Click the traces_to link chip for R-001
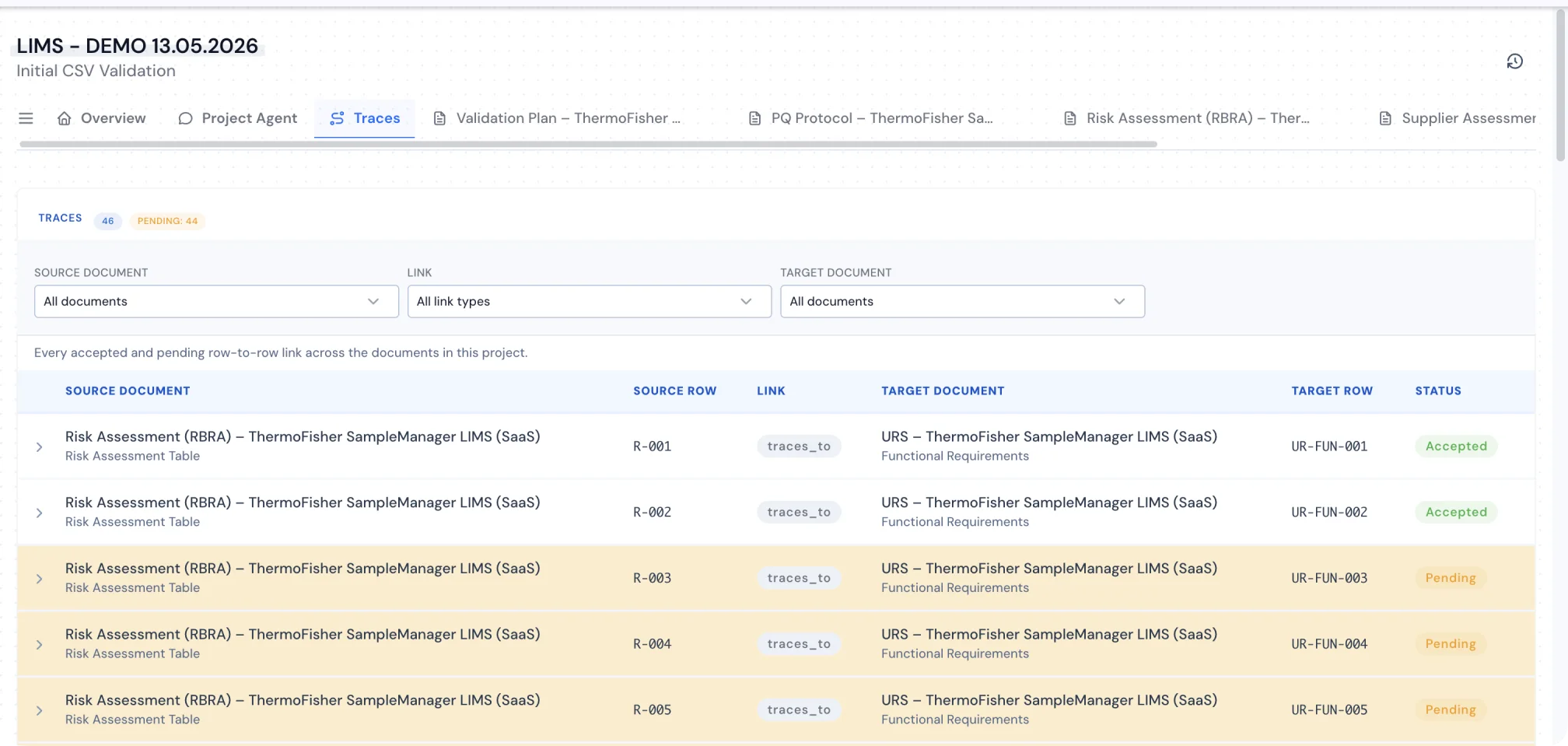Screen dimensions: 1568x746 [799, 446]
